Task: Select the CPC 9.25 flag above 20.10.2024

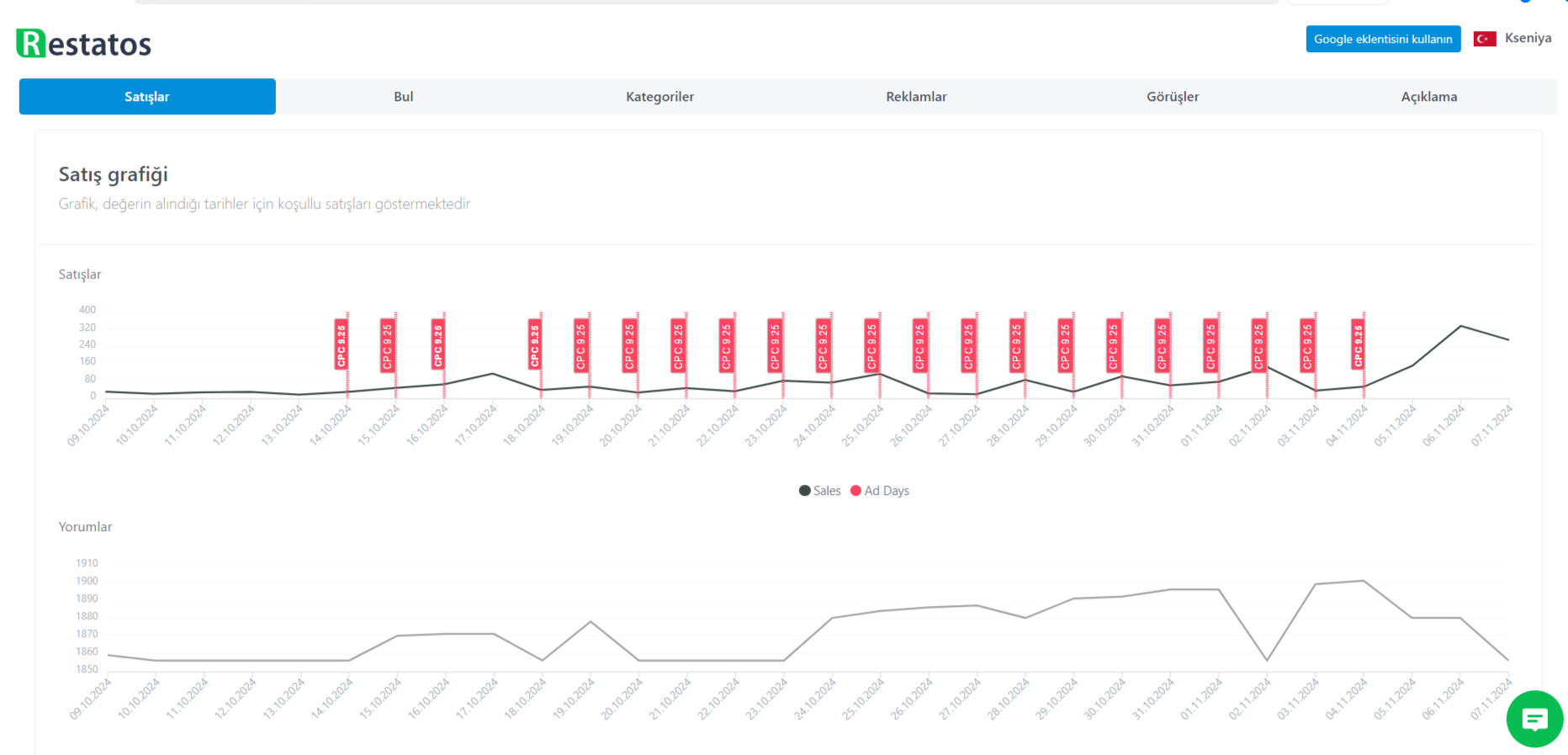Action: pyautogui.click(x=630, y=344)
